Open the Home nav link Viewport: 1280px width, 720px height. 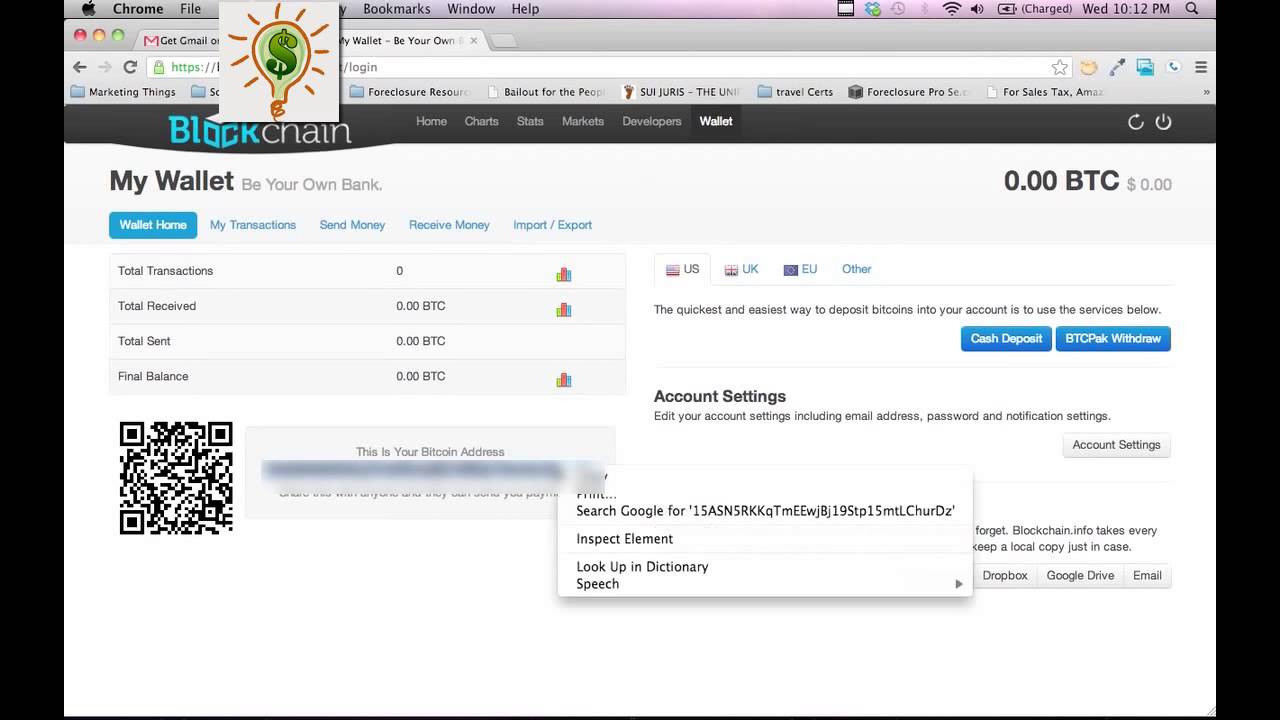click(x=431, y=121)
